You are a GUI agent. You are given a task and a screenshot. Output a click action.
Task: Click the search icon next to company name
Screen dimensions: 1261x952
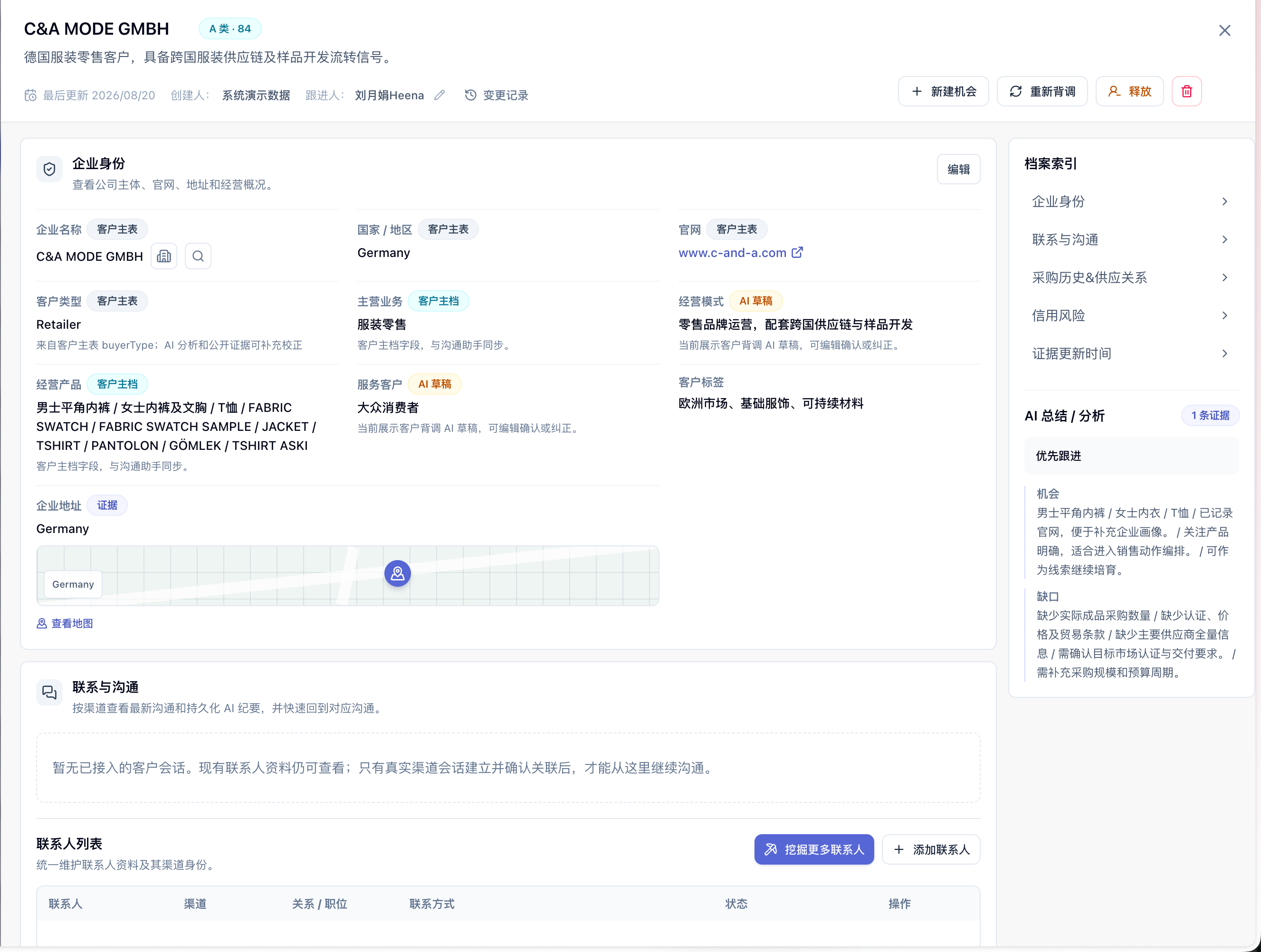point(198,257)
